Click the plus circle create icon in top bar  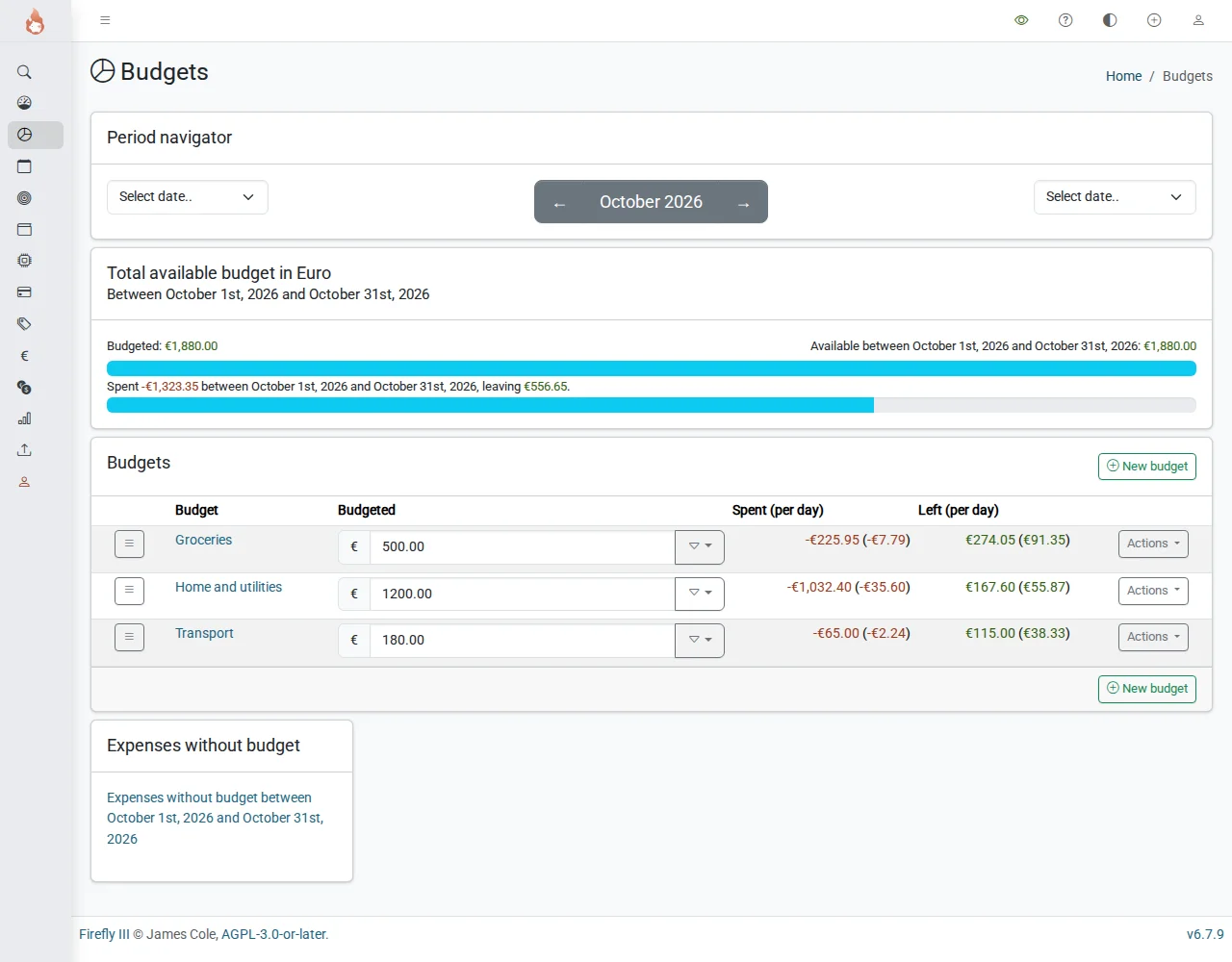point(1154,20)
